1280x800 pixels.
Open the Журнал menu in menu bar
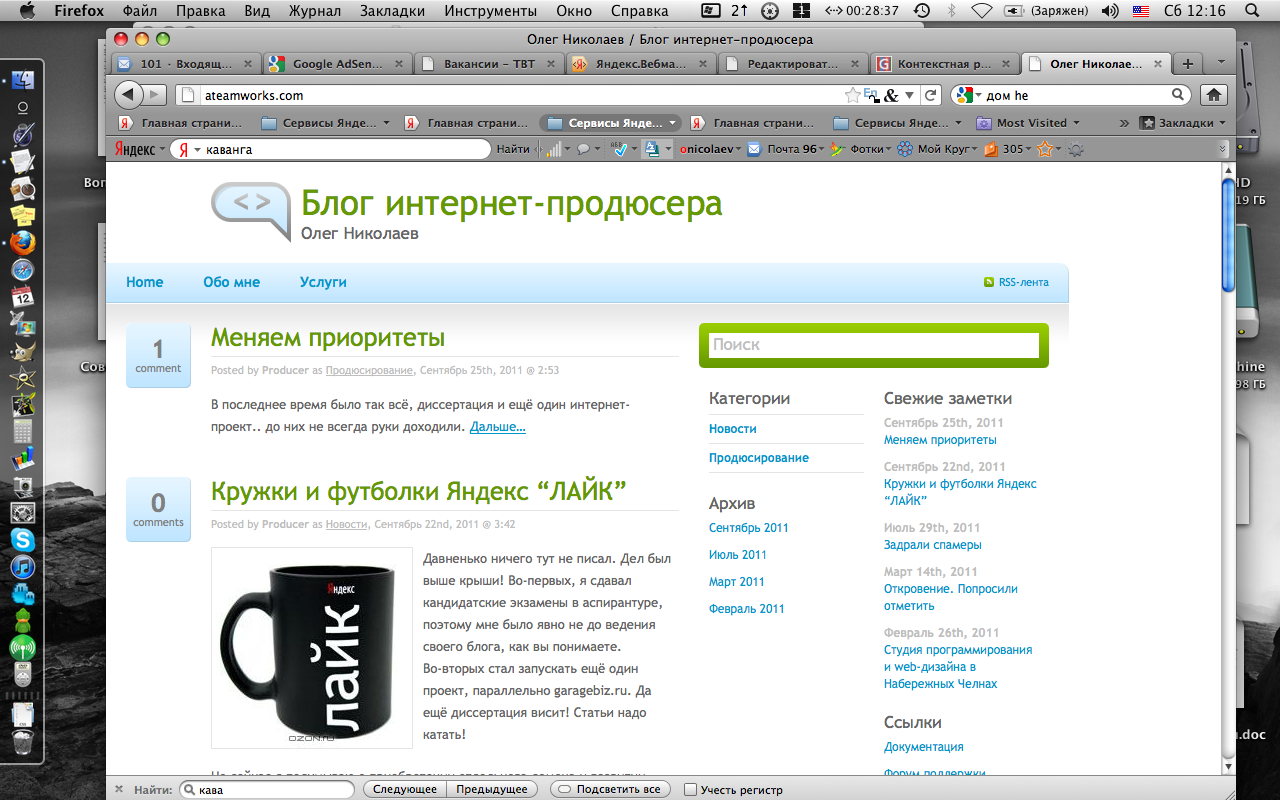point(315,11)
